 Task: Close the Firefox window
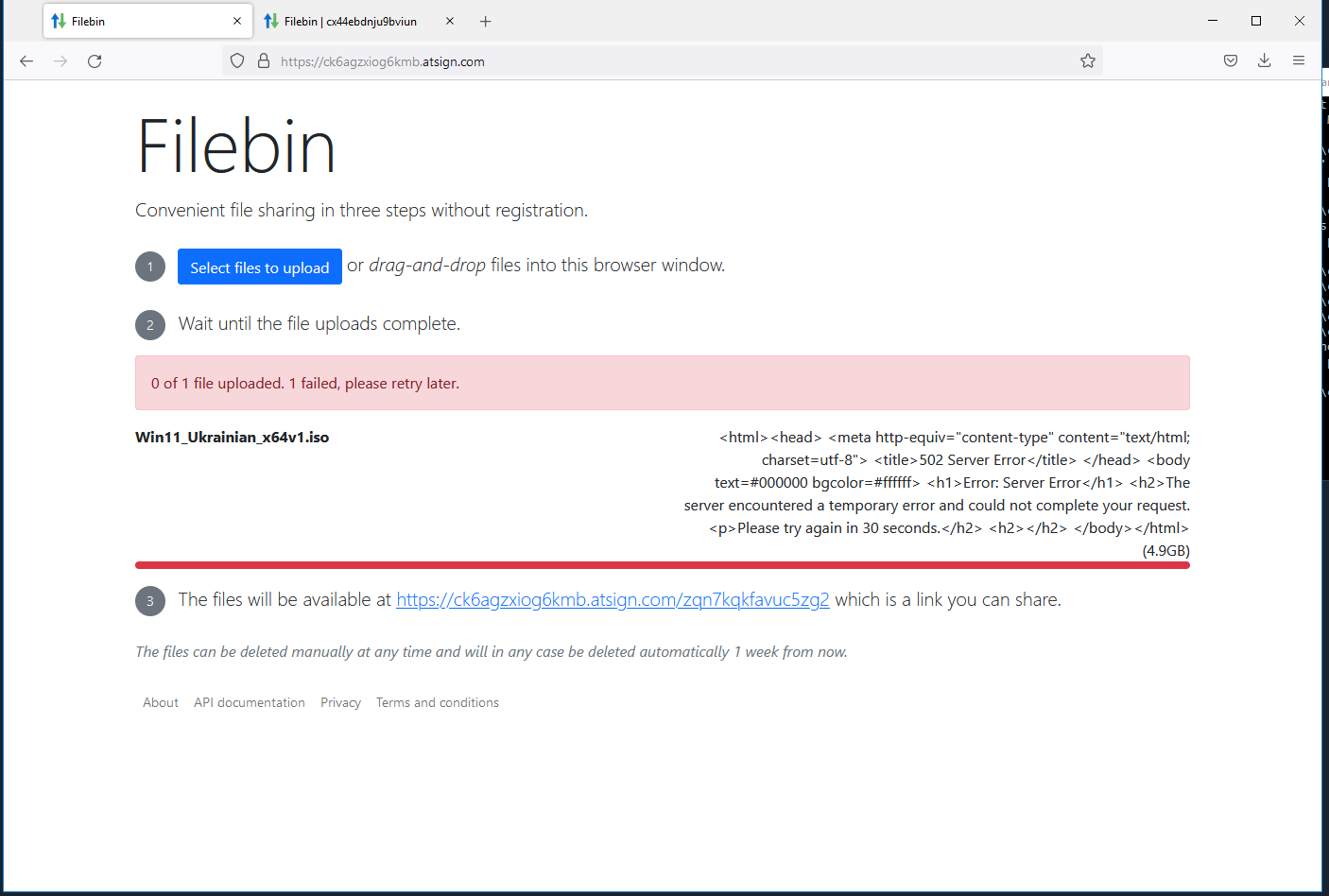coord(1300,21)
